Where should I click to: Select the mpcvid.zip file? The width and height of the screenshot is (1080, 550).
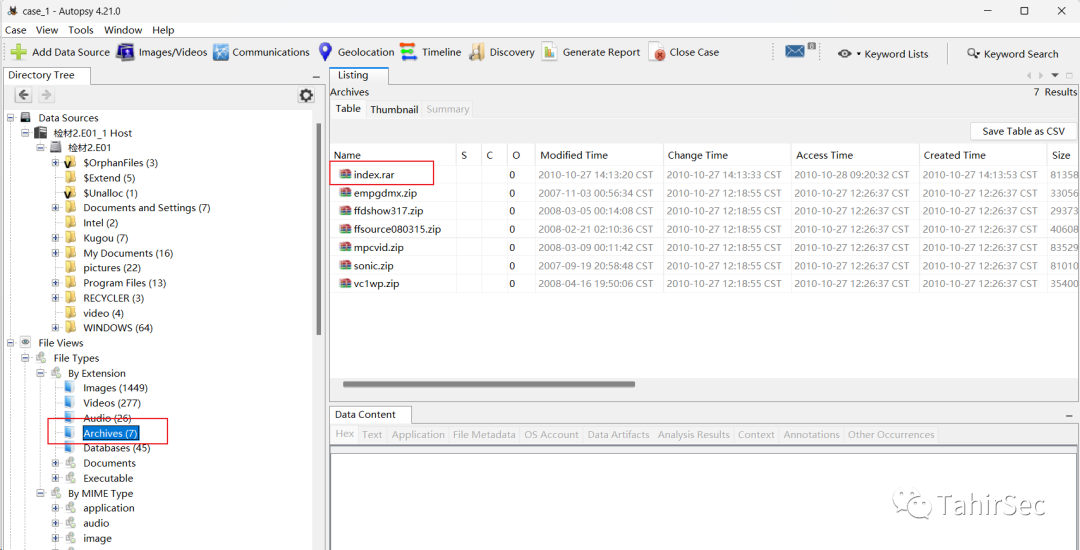point(378,247)
